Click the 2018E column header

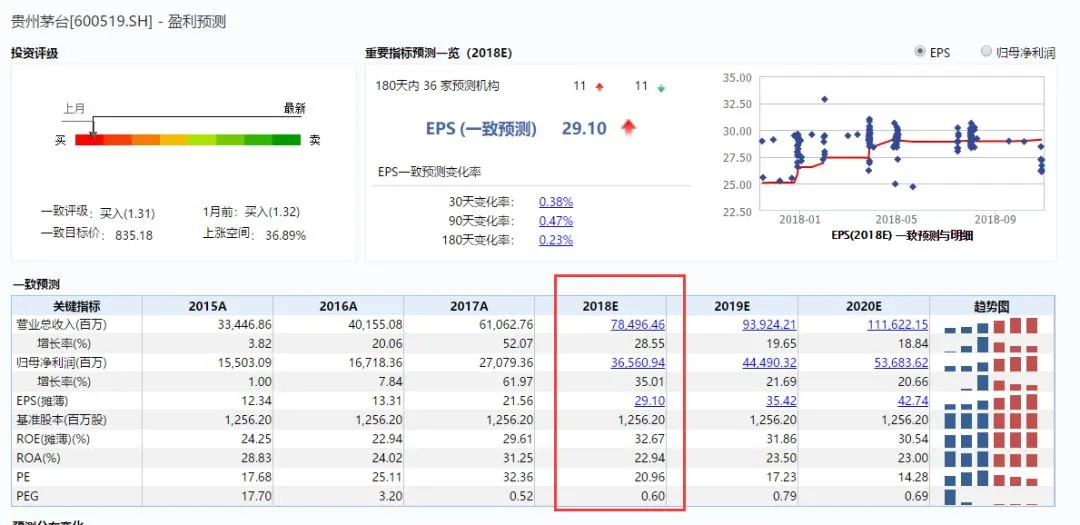[601, 306]
